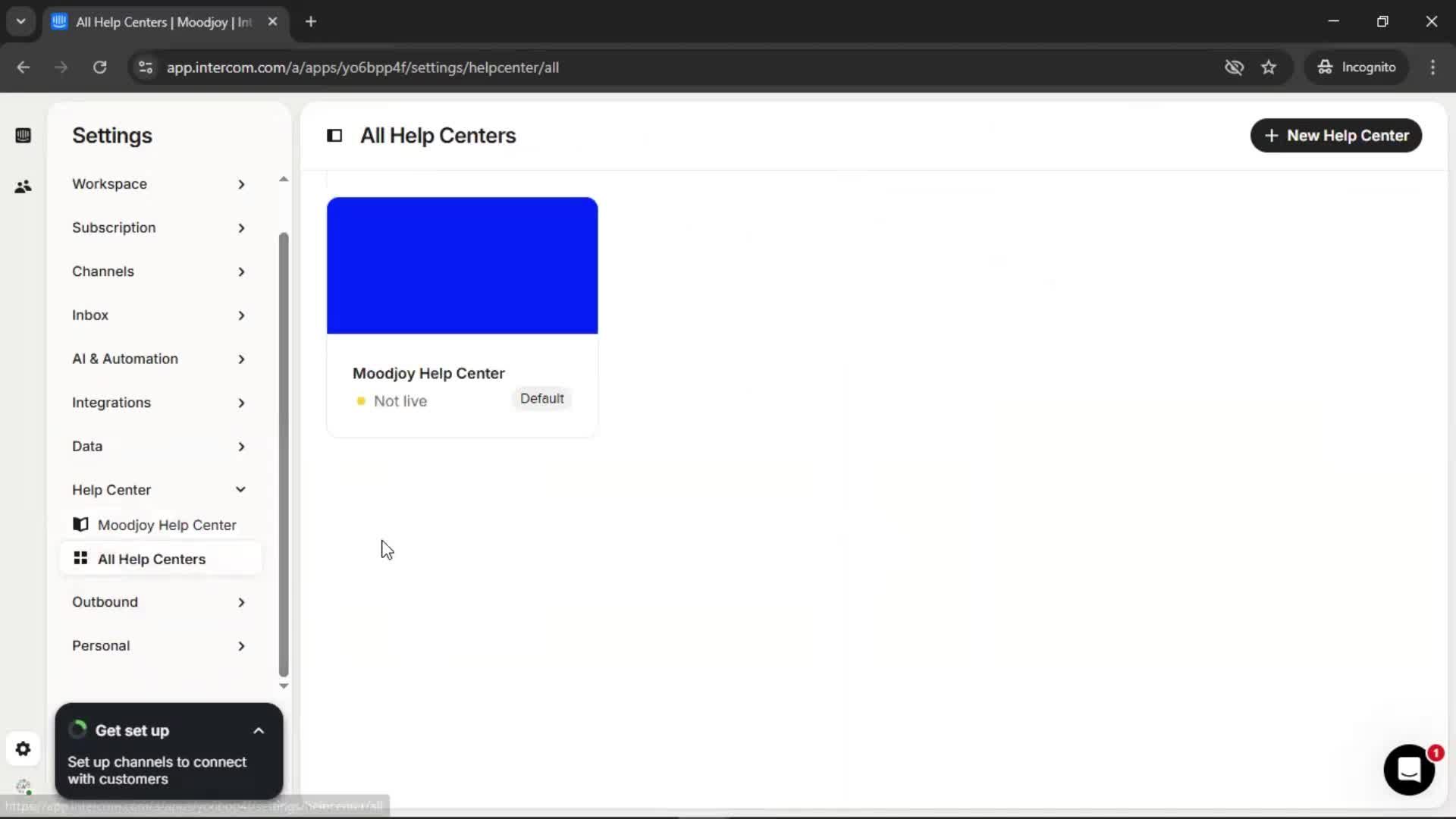This screenshot has height=819, width=1456.
Task: Expand the Personal settings section
Action: pyautogui.click(x=159, y=646)
